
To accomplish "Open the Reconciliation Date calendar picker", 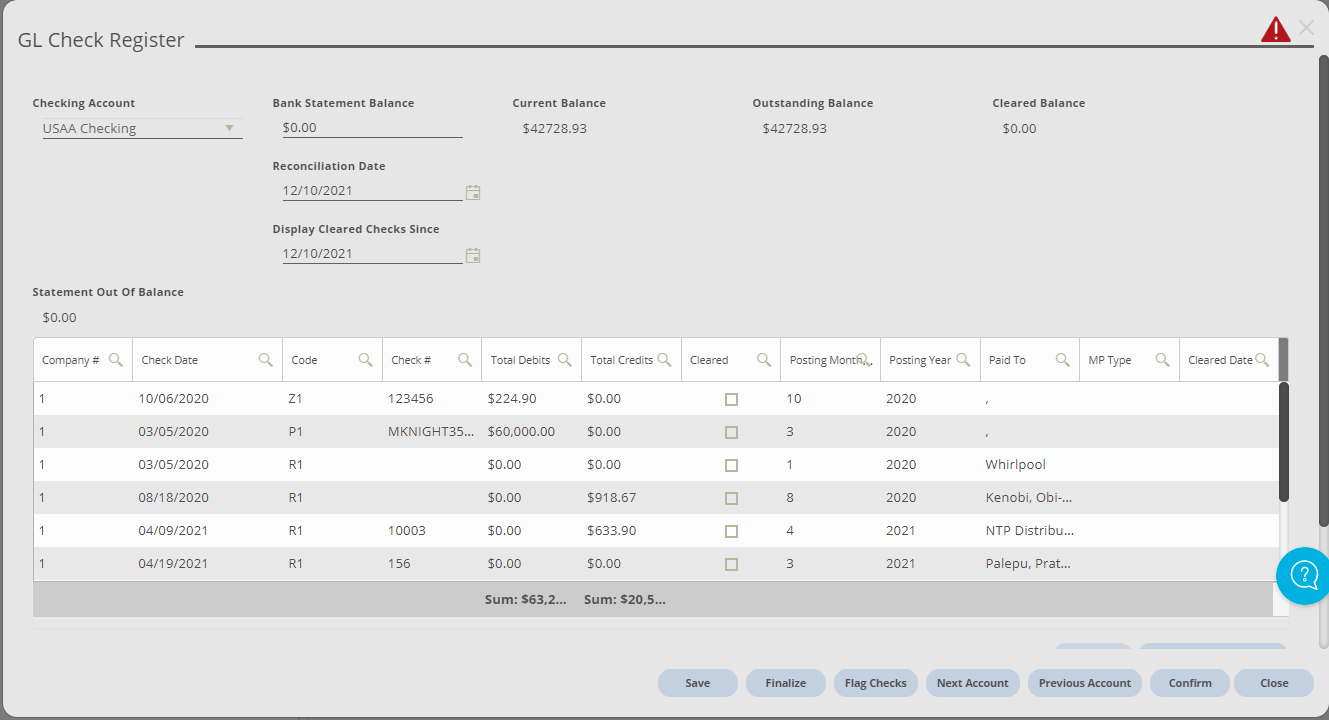I will coord(474,192).
